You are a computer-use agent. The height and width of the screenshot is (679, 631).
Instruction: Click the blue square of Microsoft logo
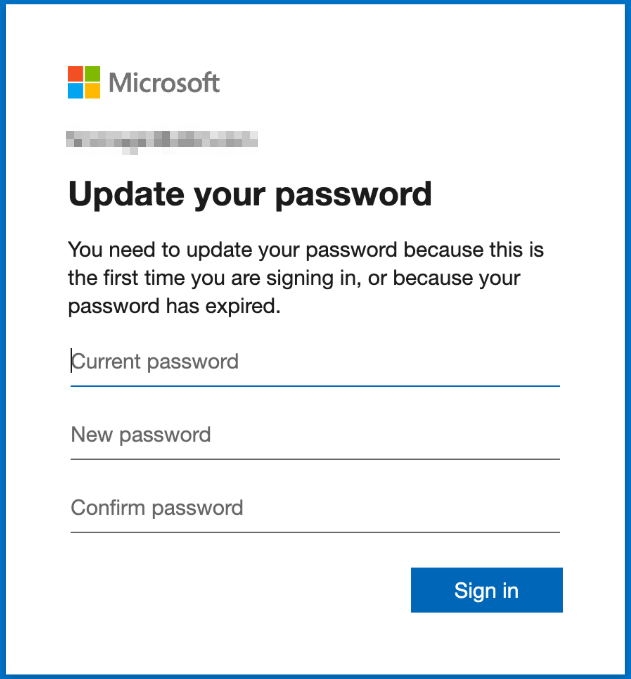click(x=76, y=91)
